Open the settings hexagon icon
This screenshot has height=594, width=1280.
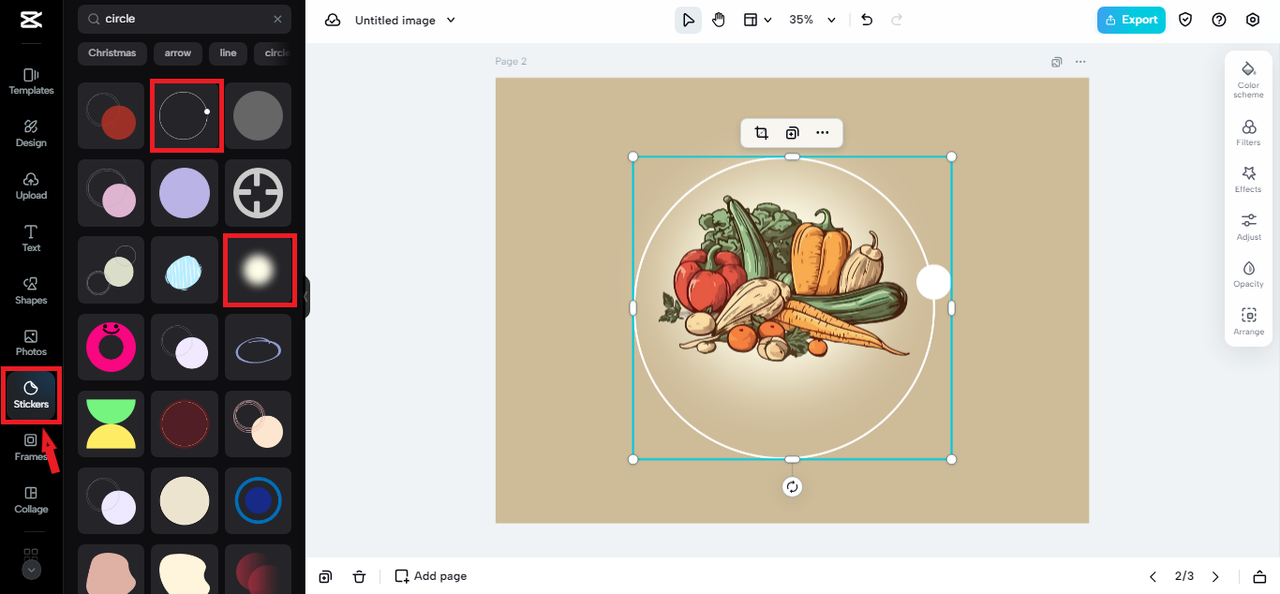click(x=1253, y=20)
